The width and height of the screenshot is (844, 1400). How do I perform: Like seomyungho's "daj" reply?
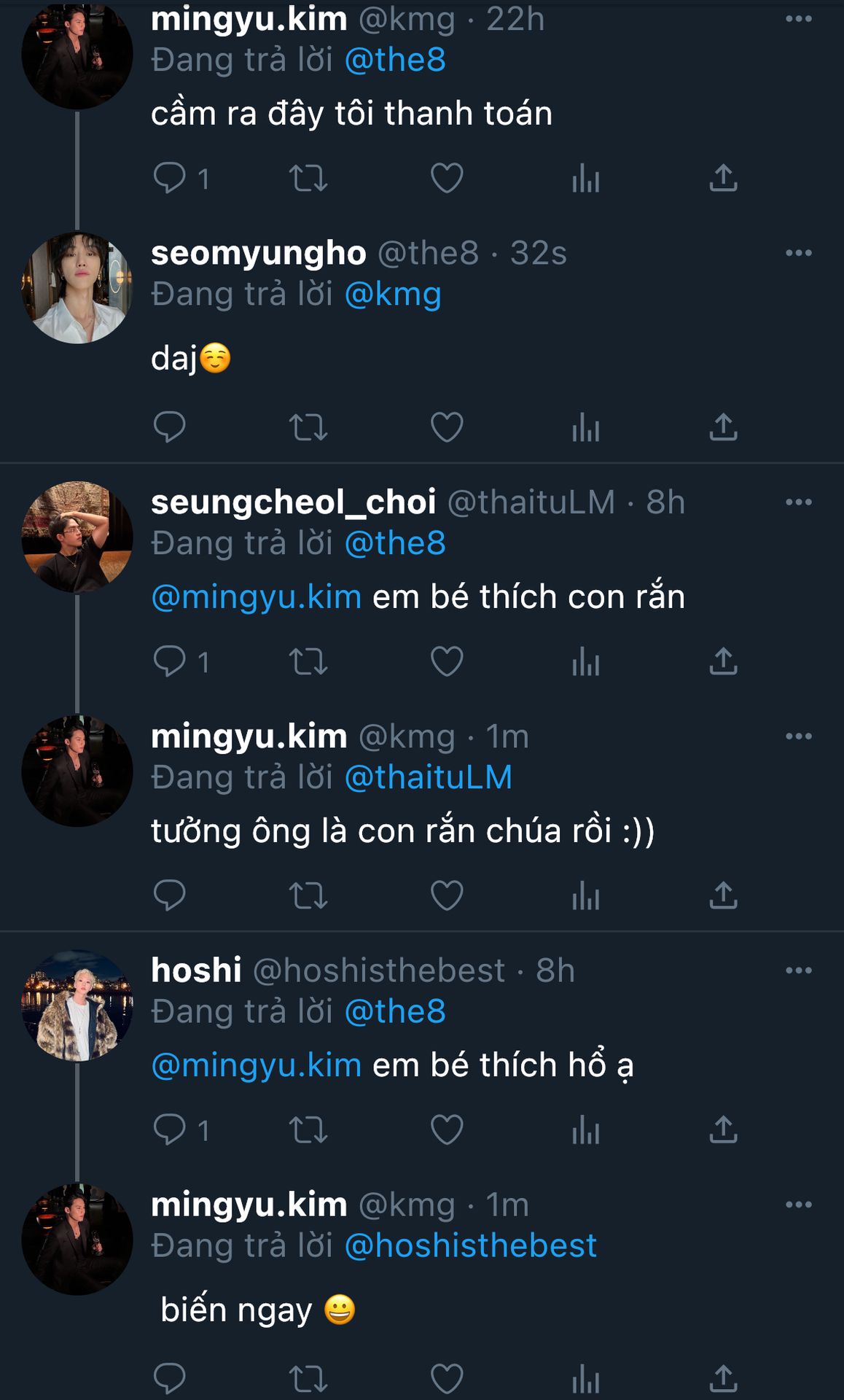click(x=447, y=427)
